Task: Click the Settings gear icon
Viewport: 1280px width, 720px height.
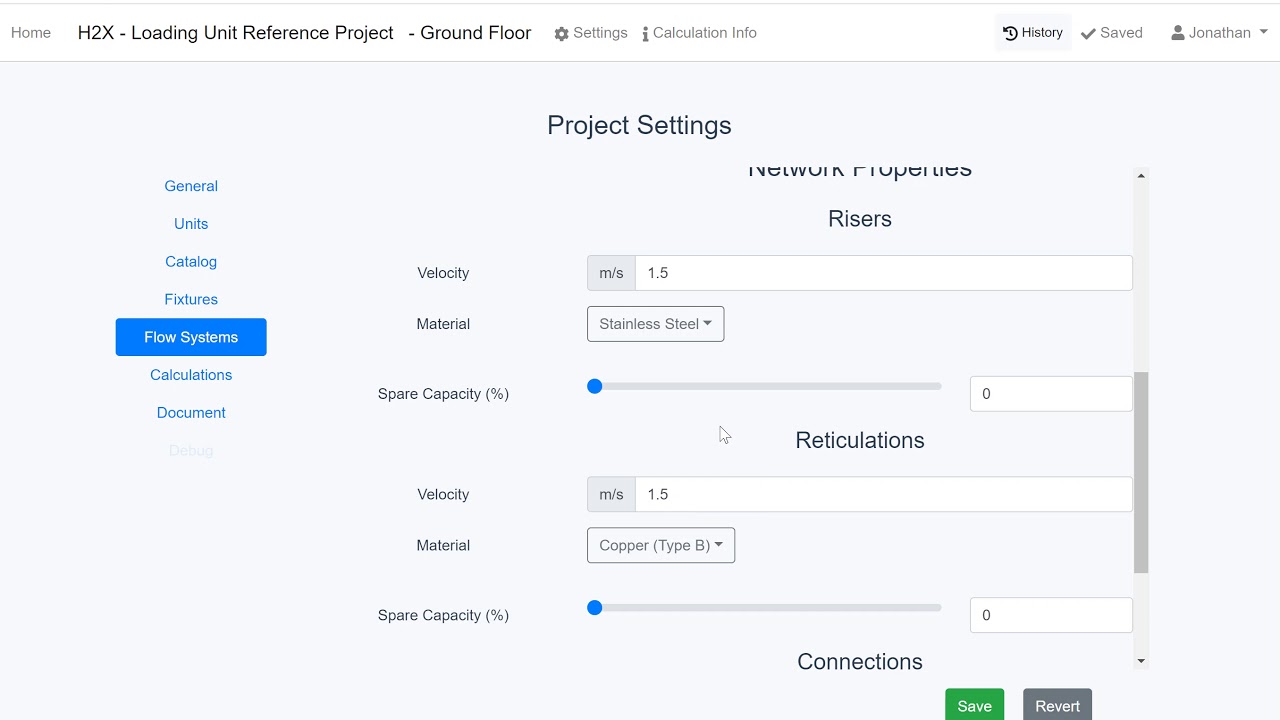Action: (x=561, y=34)
